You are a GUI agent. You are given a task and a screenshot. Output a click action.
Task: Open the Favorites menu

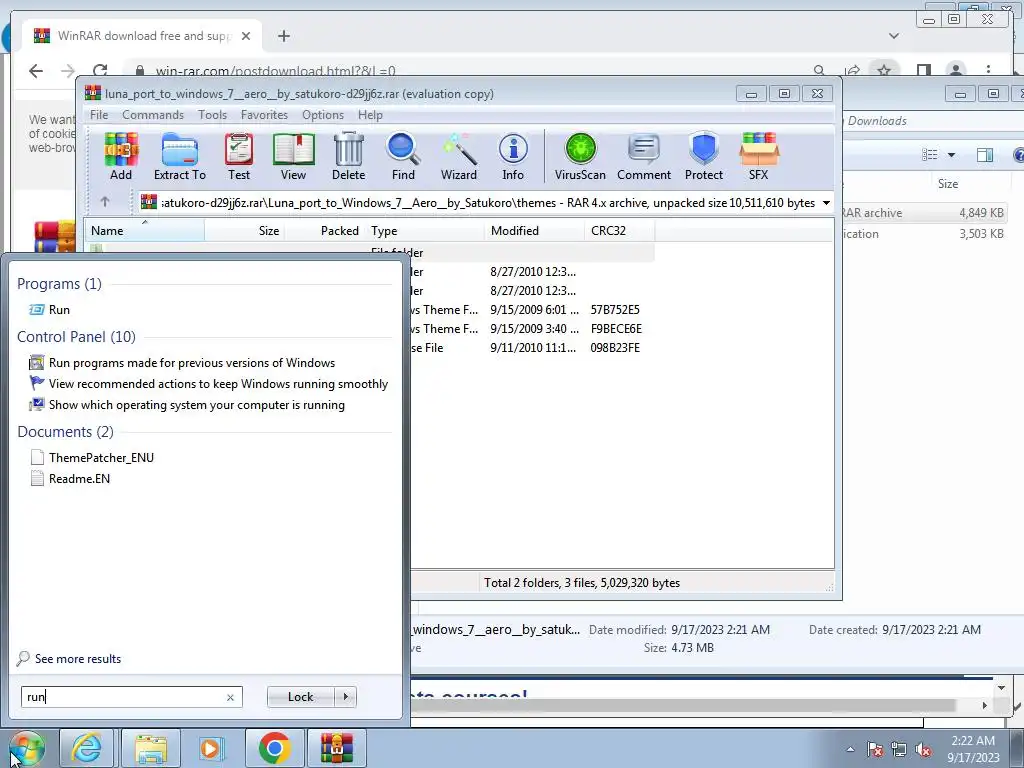pyautogui.click(x=264, y=115)
